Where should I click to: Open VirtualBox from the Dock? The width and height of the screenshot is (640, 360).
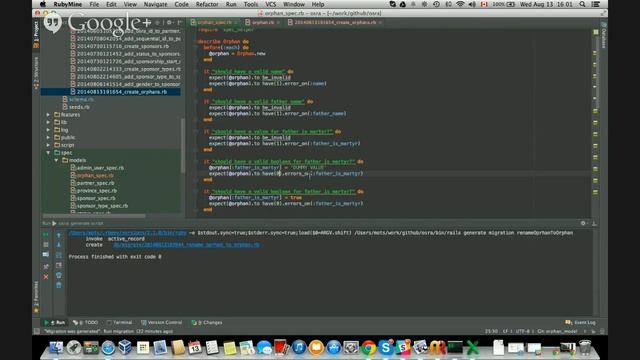coord(125,347)
